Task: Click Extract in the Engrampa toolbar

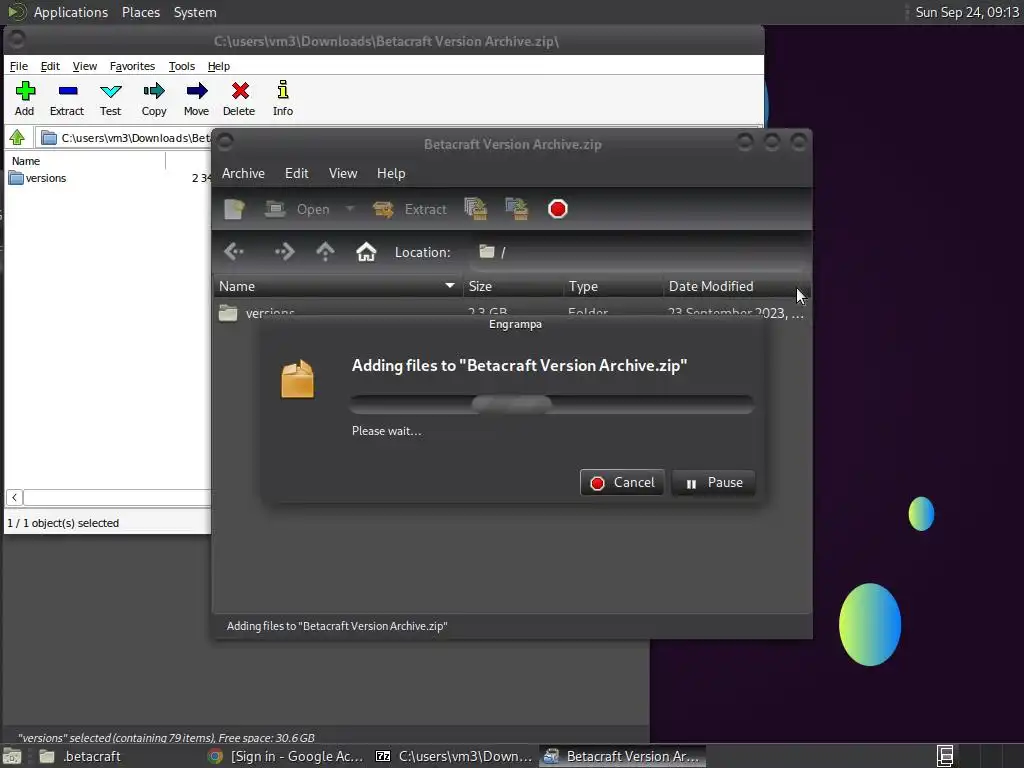Action: pos(410,209)
